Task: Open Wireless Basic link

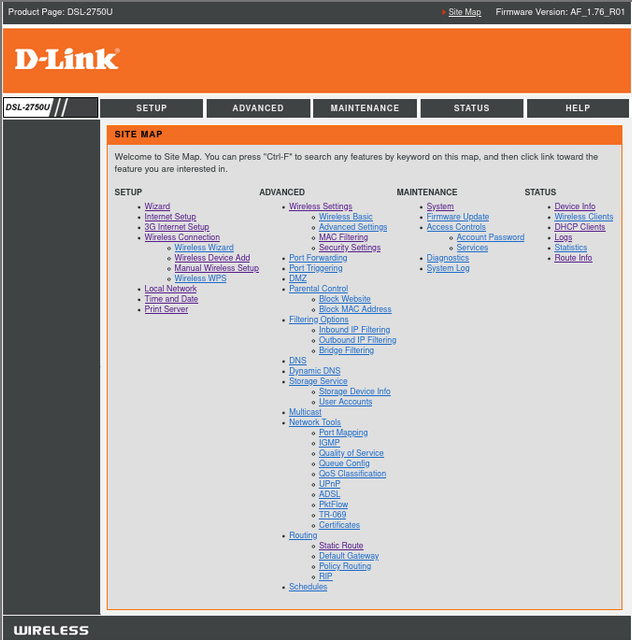Action: coord(346,217)
